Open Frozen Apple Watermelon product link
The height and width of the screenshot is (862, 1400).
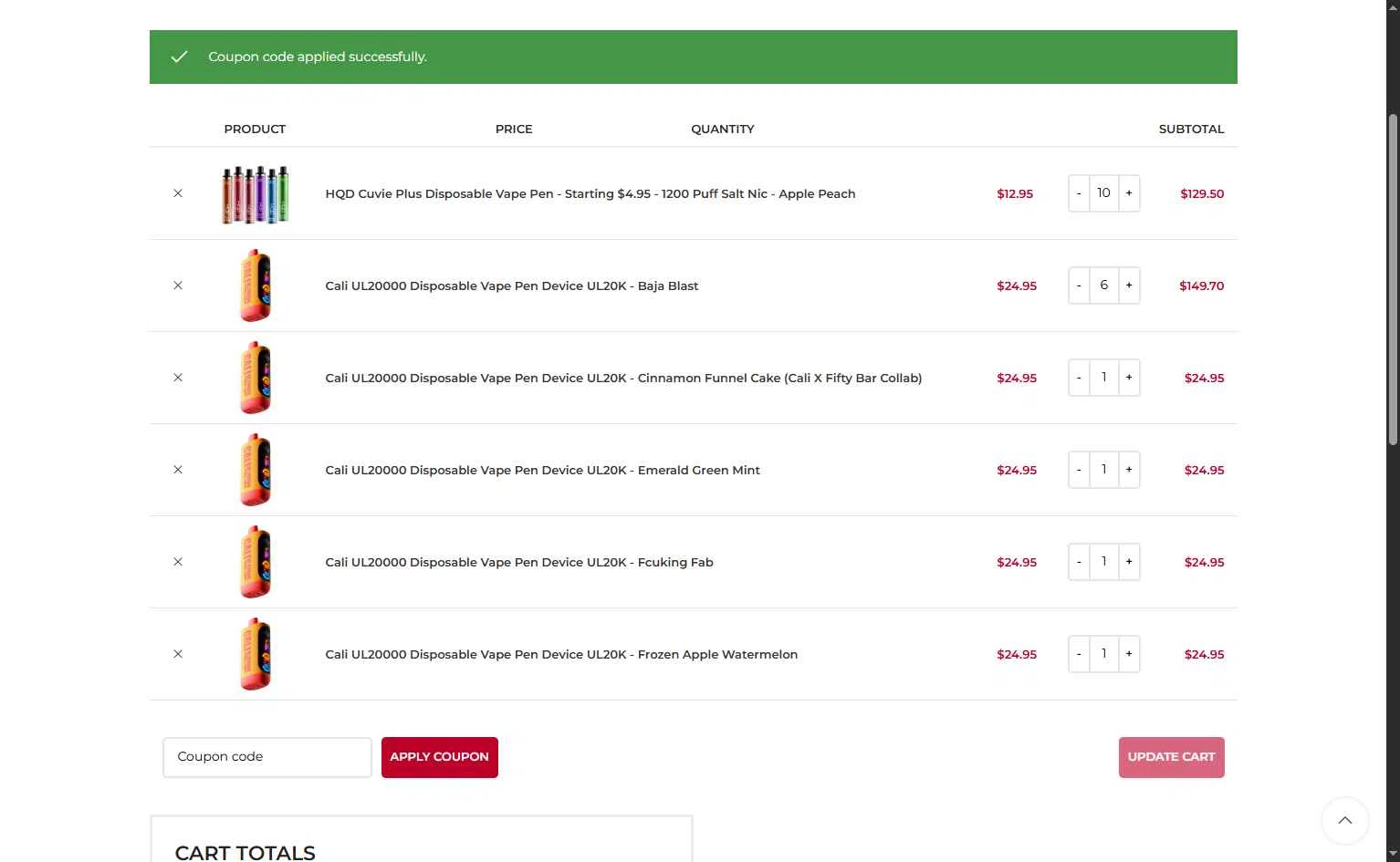(x=561, y=654)
